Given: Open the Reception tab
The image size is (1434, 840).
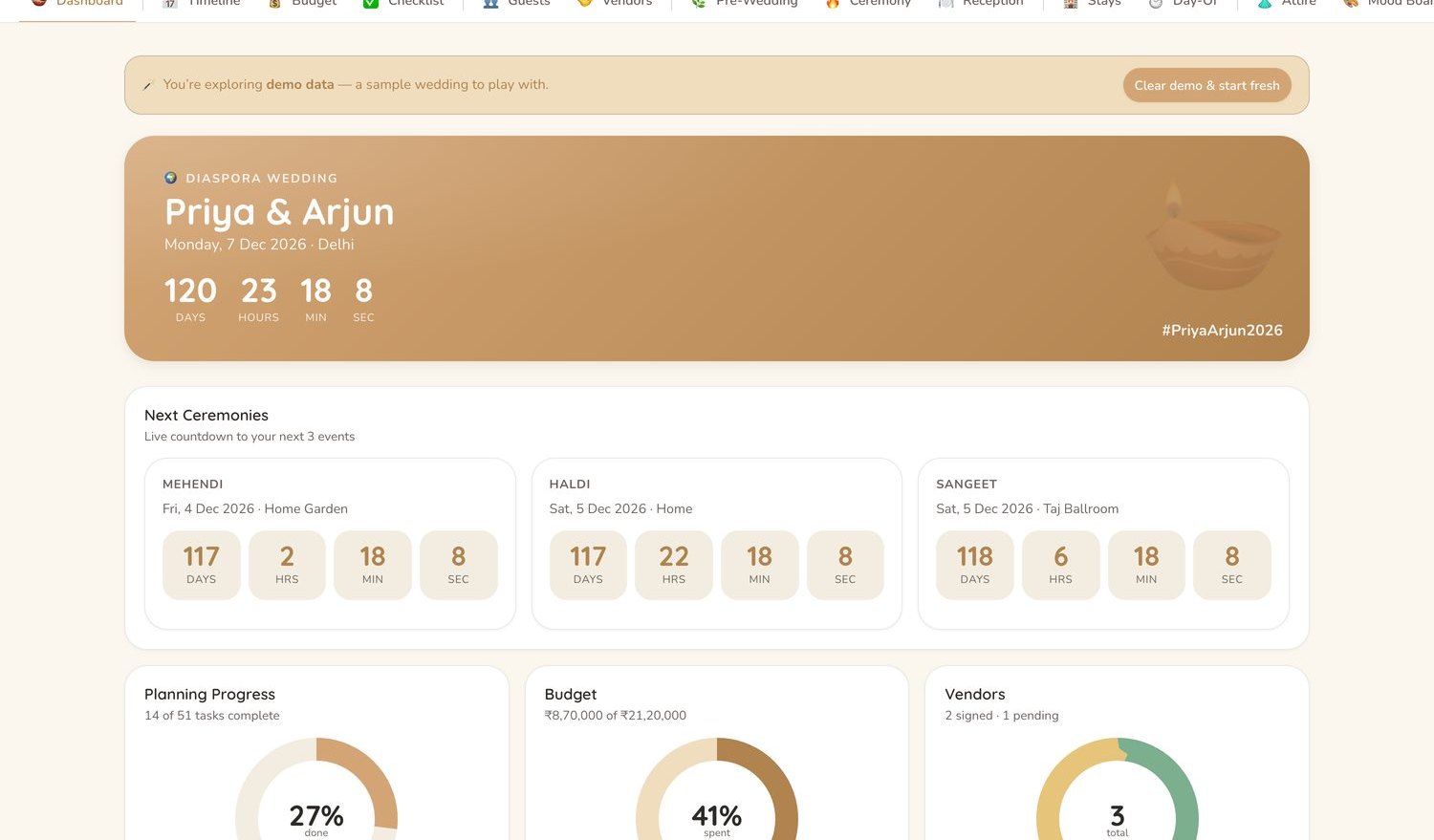Looking at the screenshot, I should 981,4.
